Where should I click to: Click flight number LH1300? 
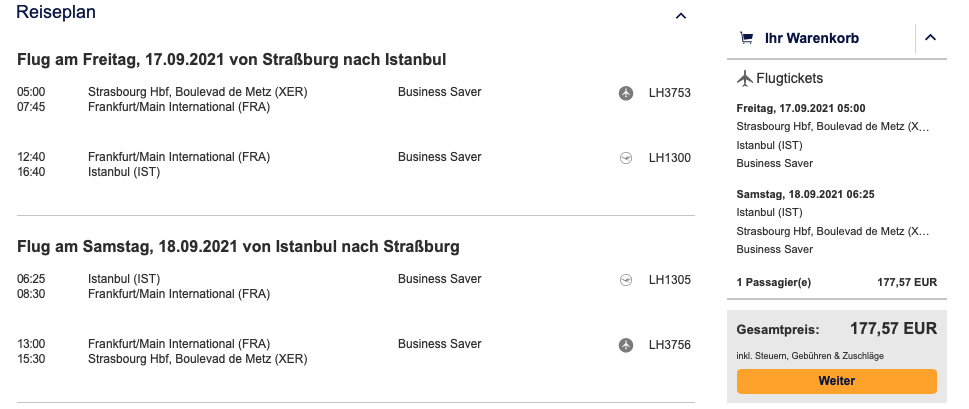point(670,157)
